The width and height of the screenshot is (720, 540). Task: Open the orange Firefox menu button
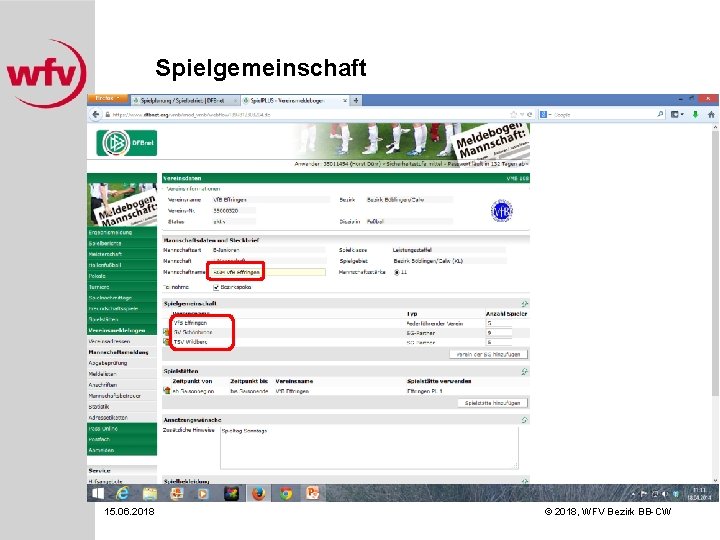point(108,98)
